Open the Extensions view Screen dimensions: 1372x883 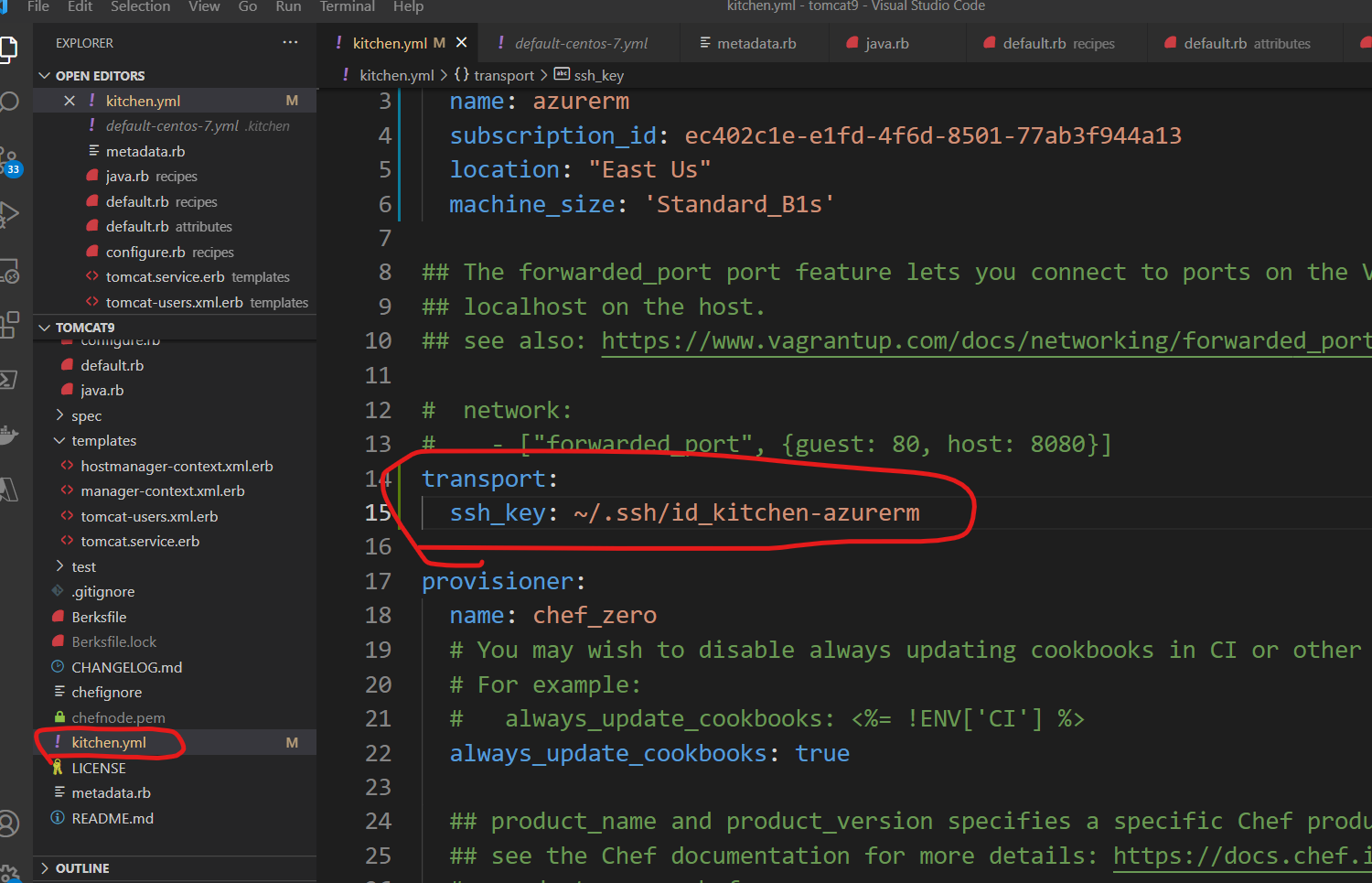pyautogui.click(x=8, y=324)
